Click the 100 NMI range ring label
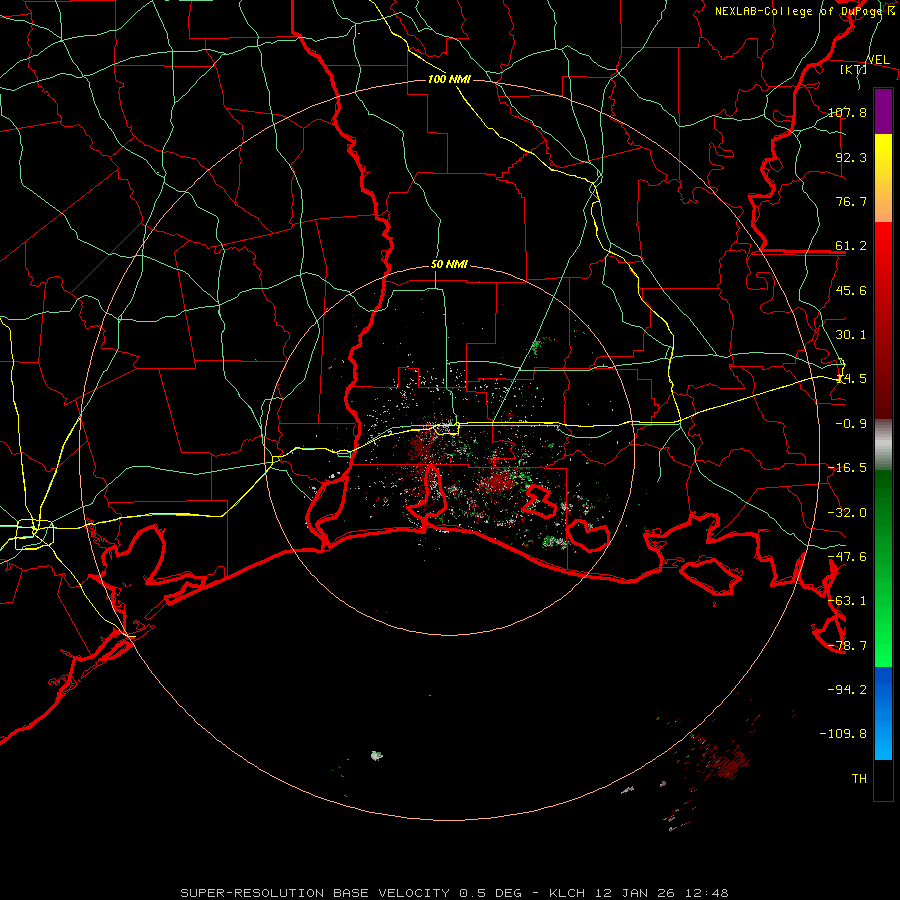This screenshot has height=900, width=900. pos(449,79)
